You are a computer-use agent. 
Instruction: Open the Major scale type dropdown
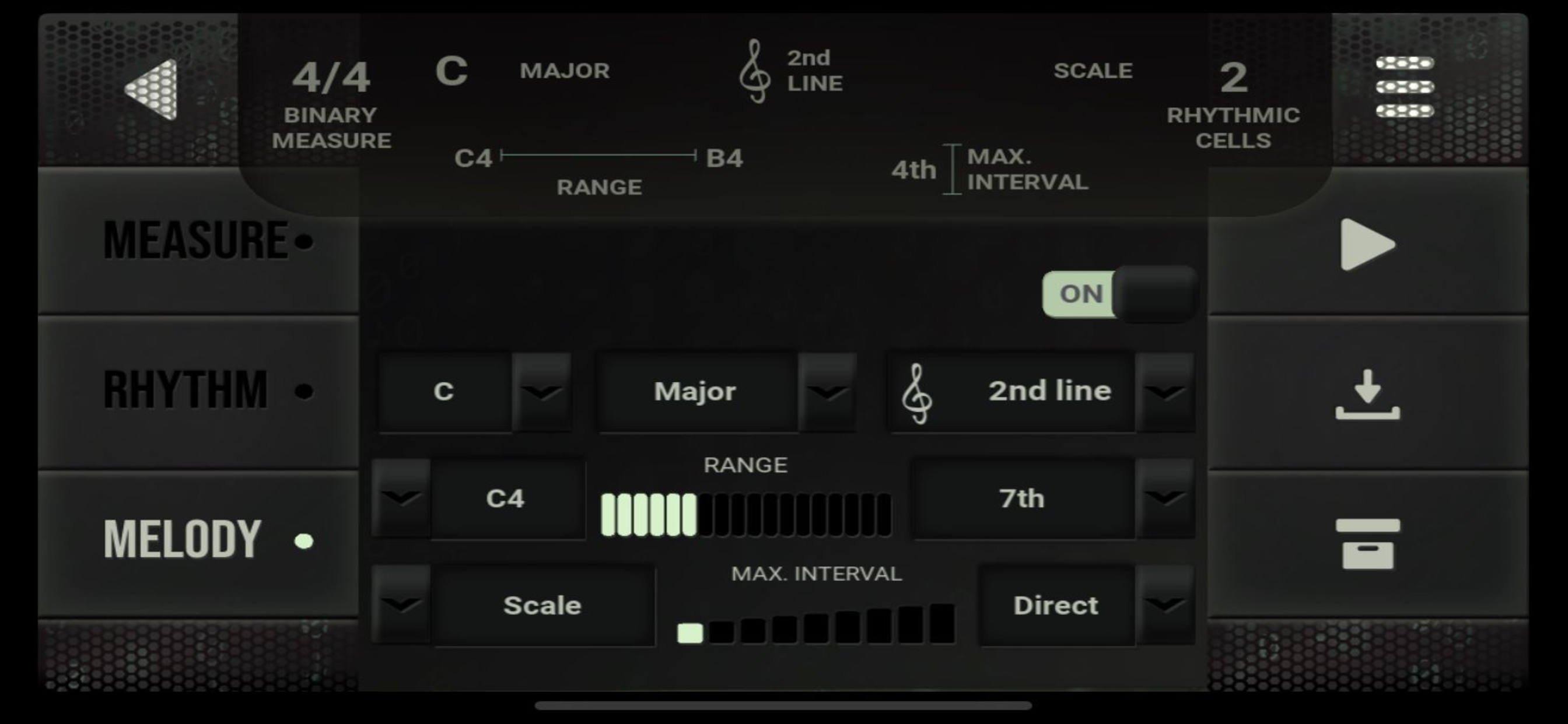[x=827, y=392]
